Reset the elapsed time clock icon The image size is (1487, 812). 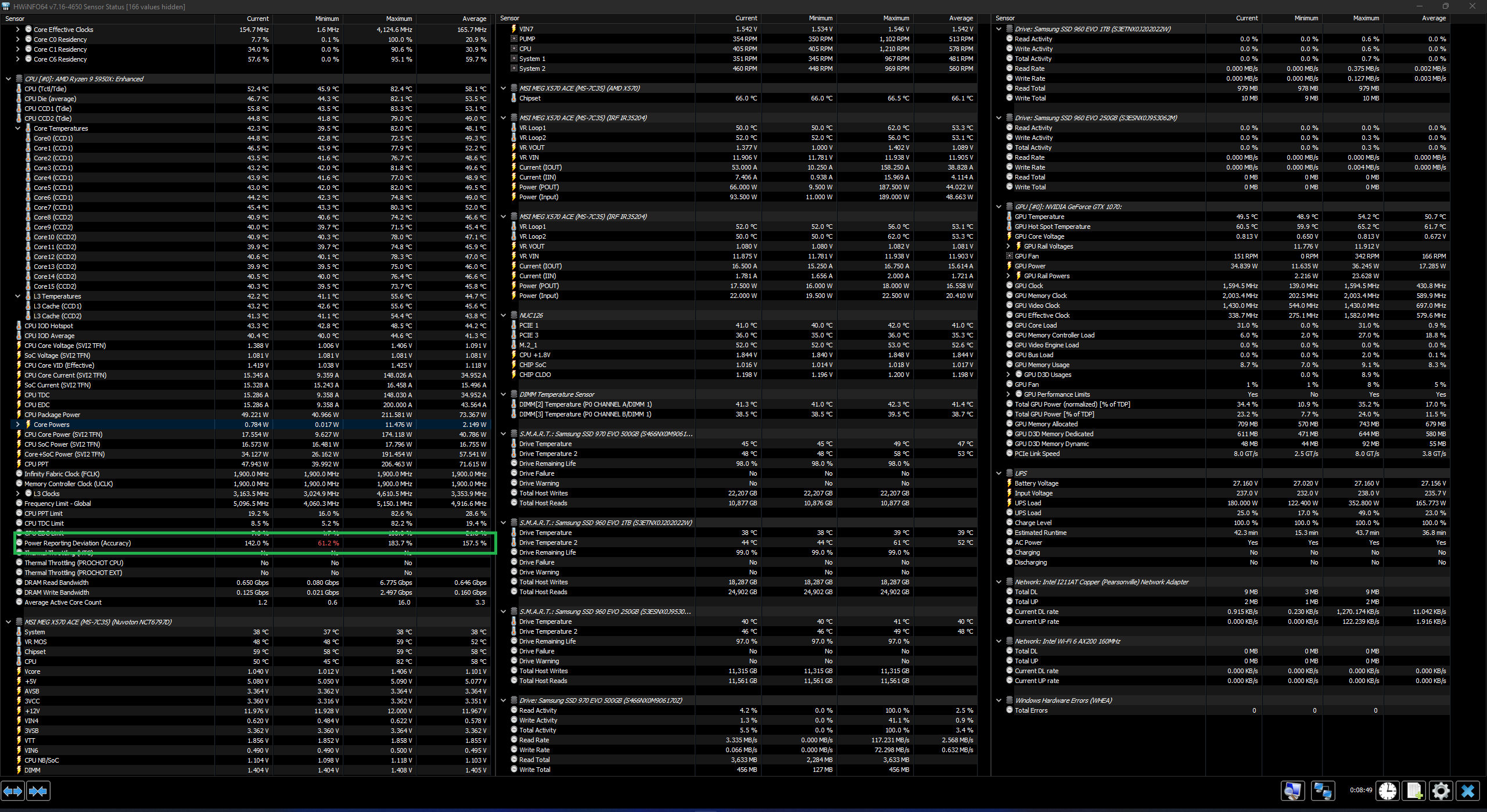1388,791
